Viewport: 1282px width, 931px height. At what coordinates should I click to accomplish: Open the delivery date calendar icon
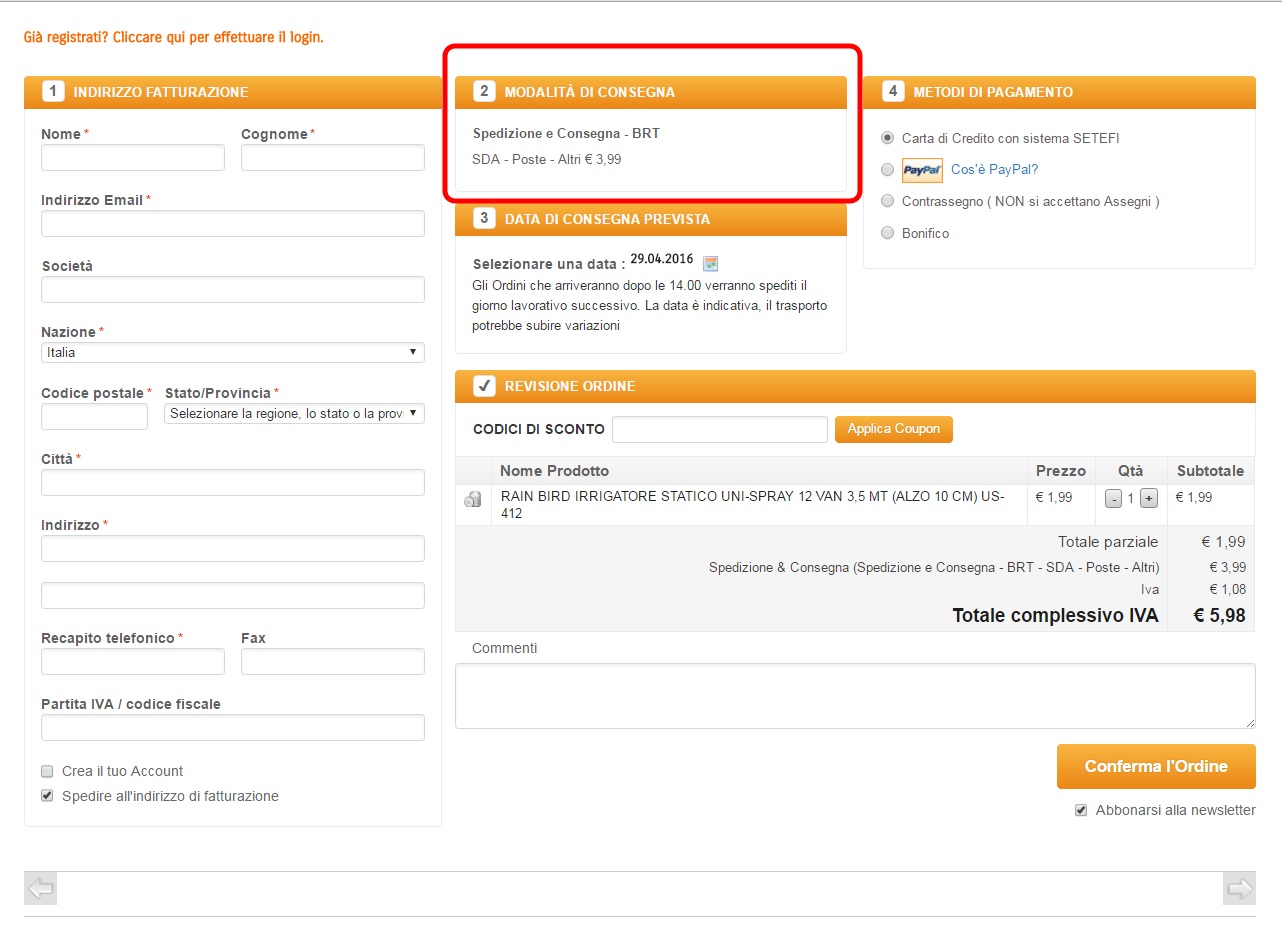tap(710, 264)
